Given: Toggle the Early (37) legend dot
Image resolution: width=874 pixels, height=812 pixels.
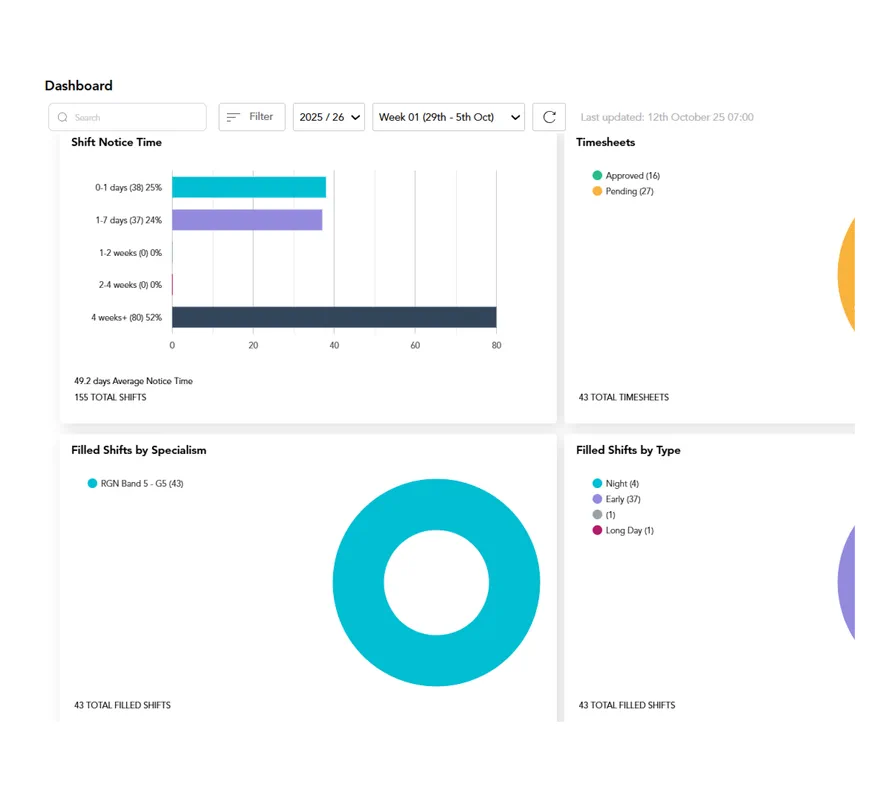Looking at the screenshot, I should [597, 499].
